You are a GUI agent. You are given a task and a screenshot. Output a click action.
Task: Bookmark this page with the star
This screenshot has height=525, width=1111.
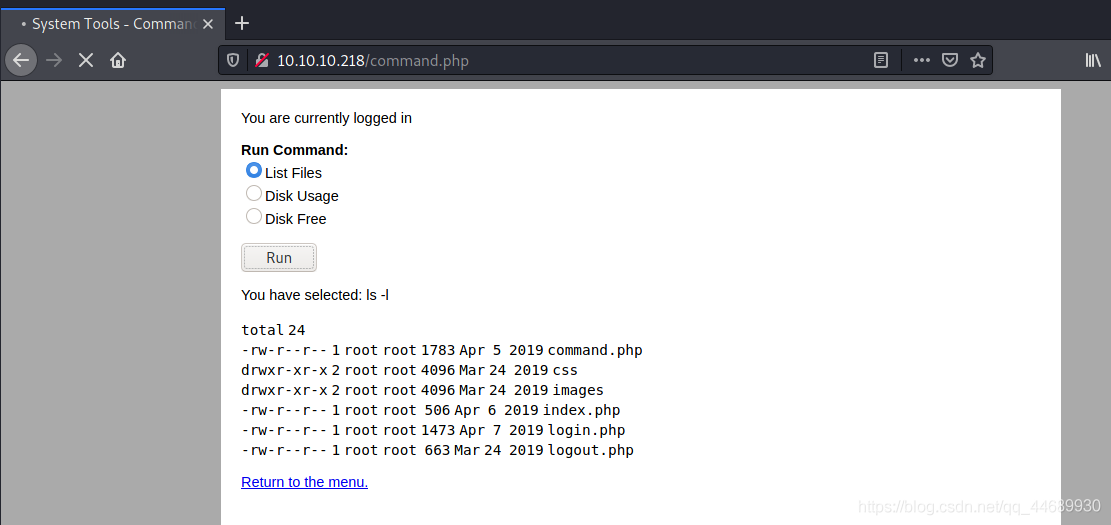[978, 60]
